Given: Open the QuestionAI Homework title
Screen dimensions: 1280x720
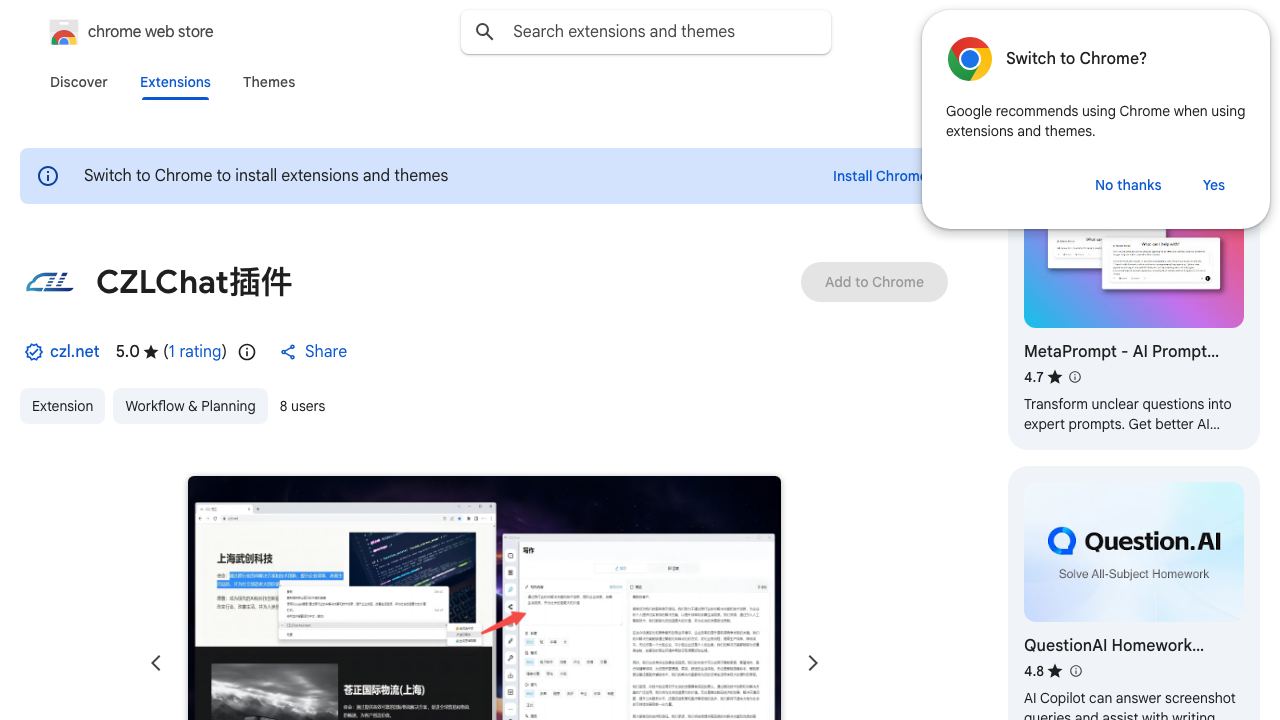Looking at the screenshot, I should [1114, 646].
